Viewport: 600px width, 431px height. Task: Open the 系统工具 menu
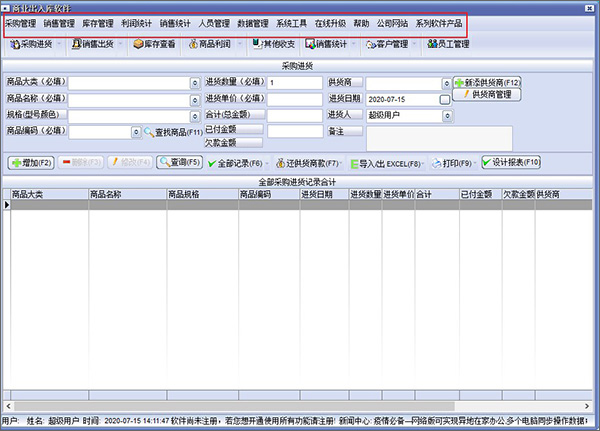click(292, 22)
